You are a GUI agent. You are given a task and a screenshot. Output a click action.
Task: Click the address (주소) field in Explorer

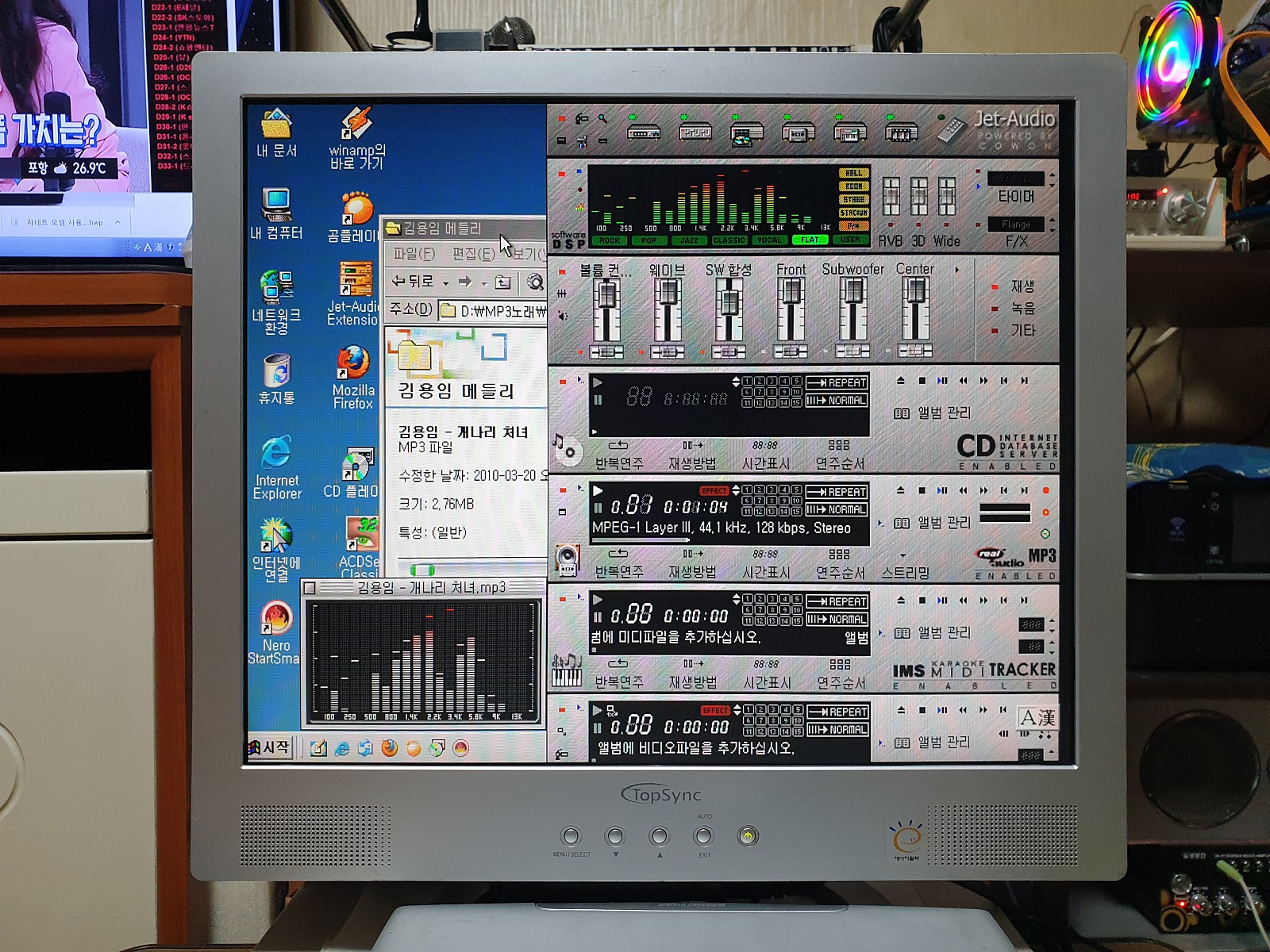[x=493, y=311]
